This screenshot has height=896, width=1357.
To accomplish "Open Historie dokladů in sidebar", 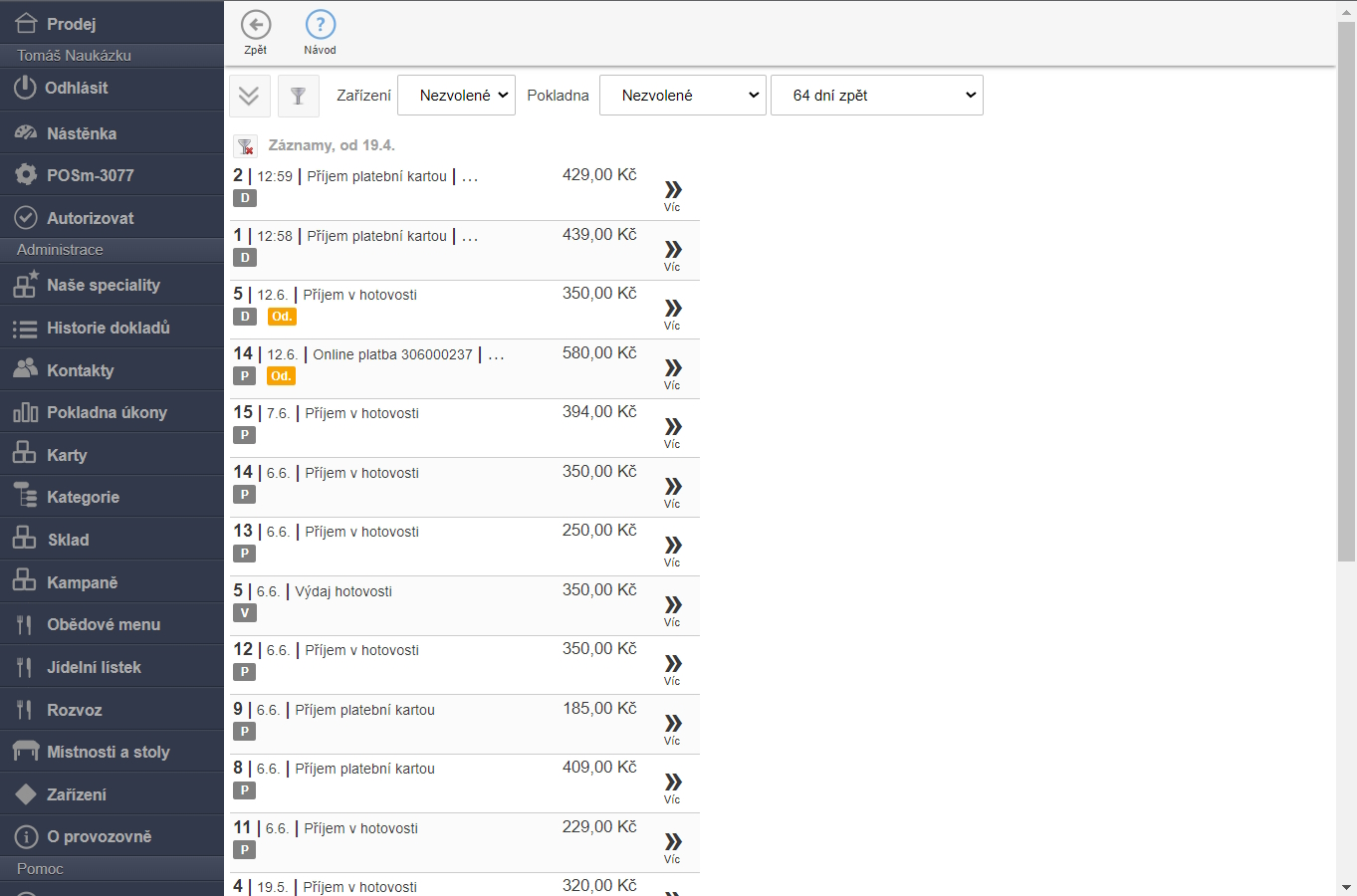I will pyautogui.click(x=108, y=328).
